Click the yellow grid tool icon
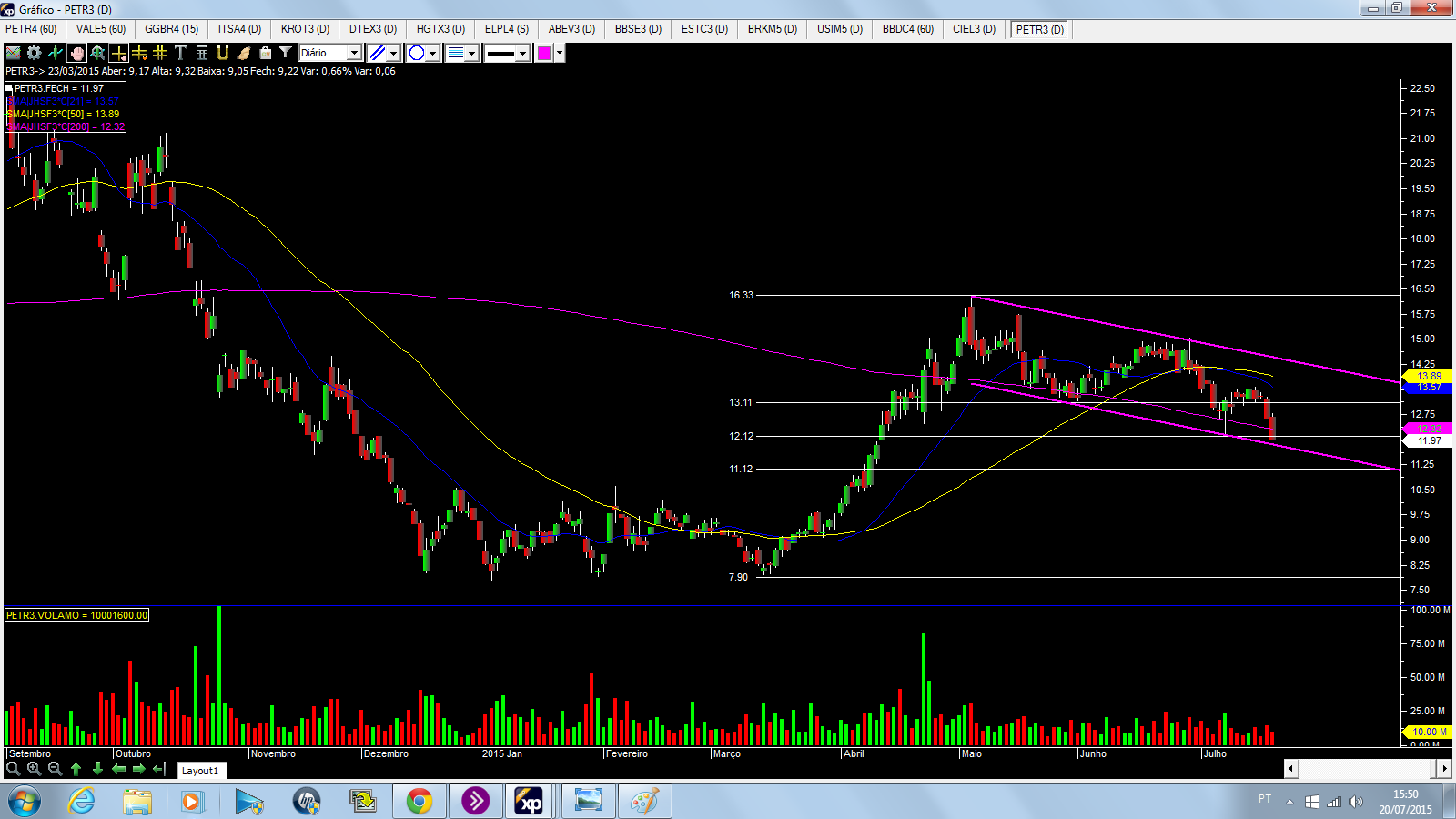Viewport: 1456px width, 819px height. [160, 53]
